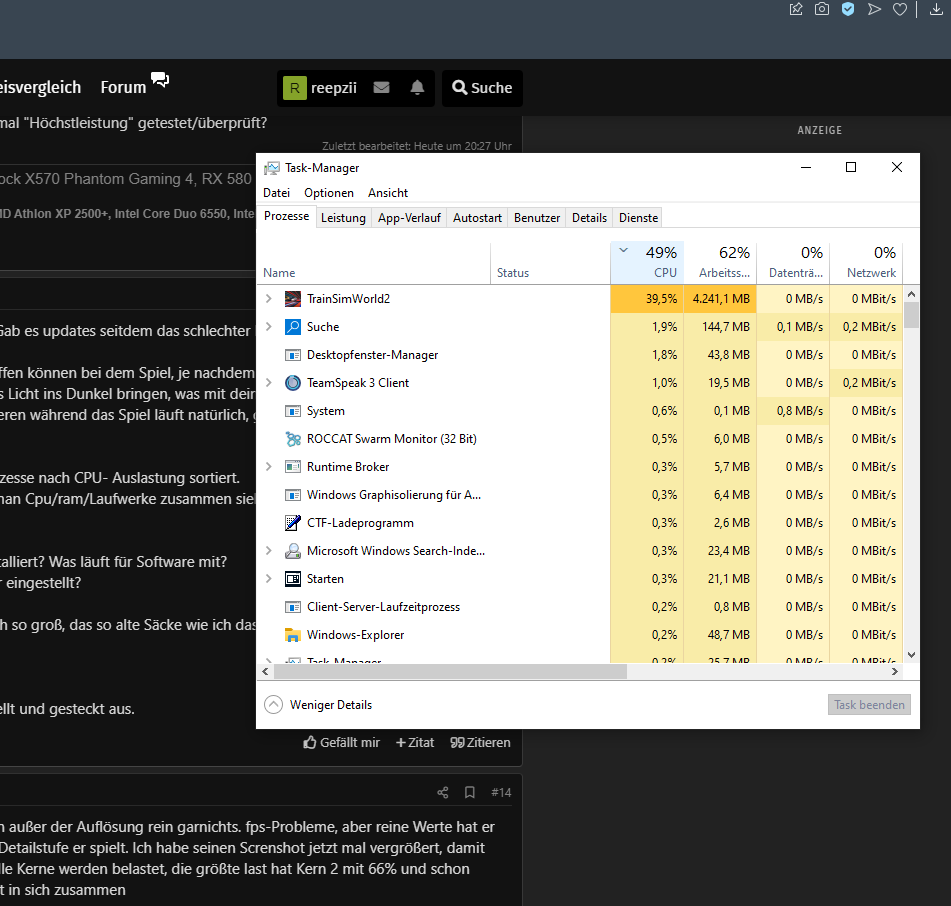Sort by the Datenträger column header
This screenshot has width=951, height=906.
793,263
